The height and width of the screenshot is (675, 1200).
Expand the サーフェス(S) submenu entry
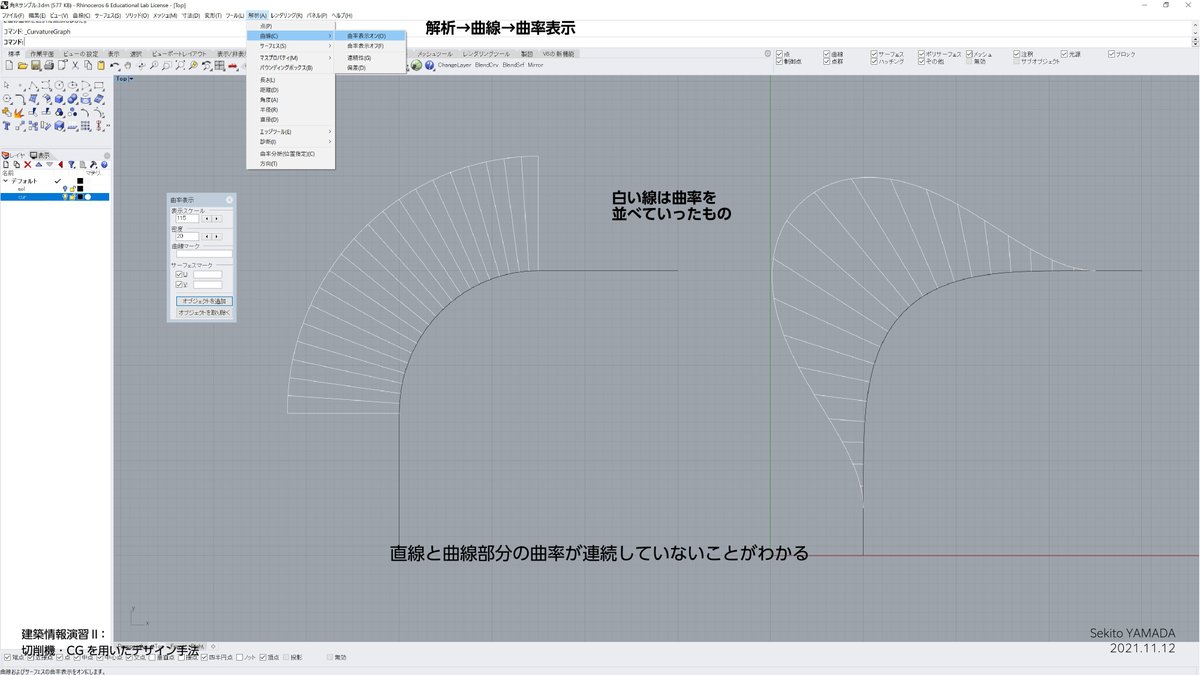tap(290, 46)
